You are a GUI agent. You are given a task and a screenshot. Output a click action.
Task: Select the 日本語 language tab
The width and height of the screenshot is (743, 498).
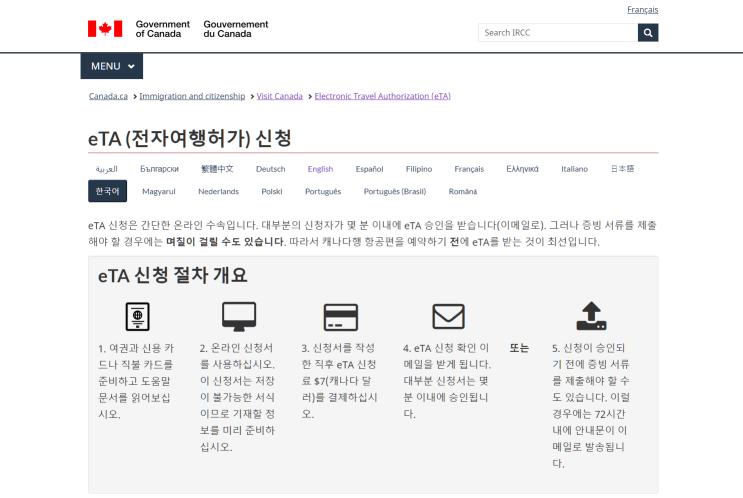(x=622, y=169)
